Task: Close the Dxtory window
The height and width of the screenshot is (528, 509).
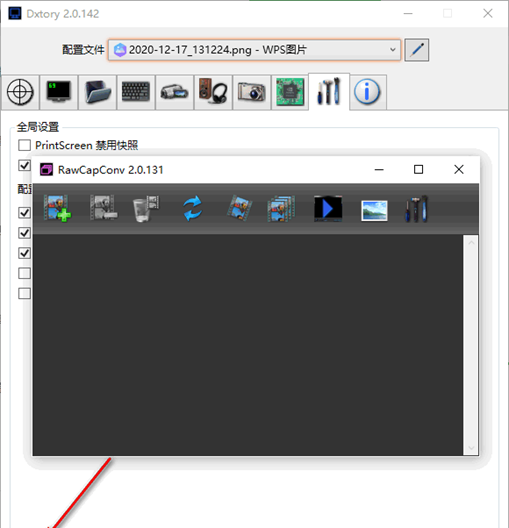Action: click(488, 13)
